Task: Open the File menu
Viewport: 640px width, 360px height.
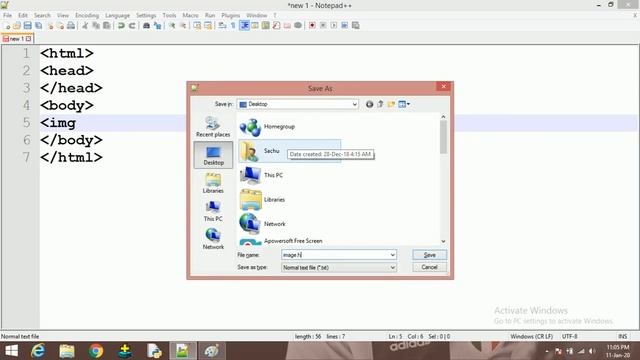Action: 7,15
